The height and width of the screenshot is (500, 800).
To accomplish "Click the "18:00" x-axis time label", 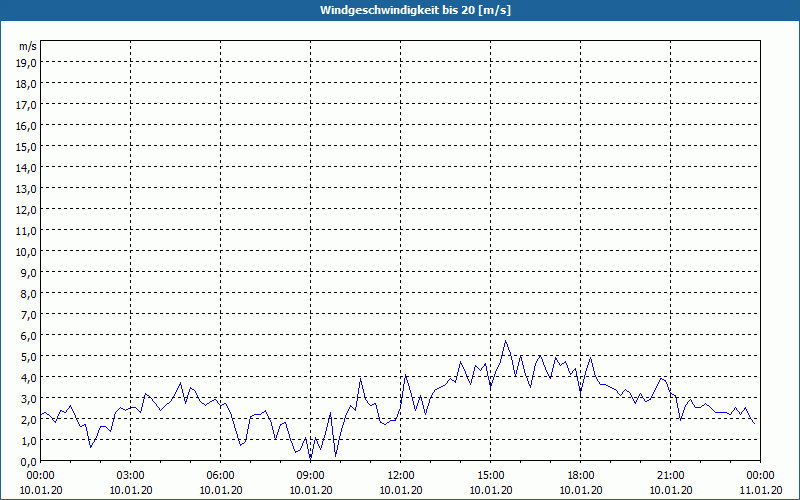I will [x=581, y=476].
